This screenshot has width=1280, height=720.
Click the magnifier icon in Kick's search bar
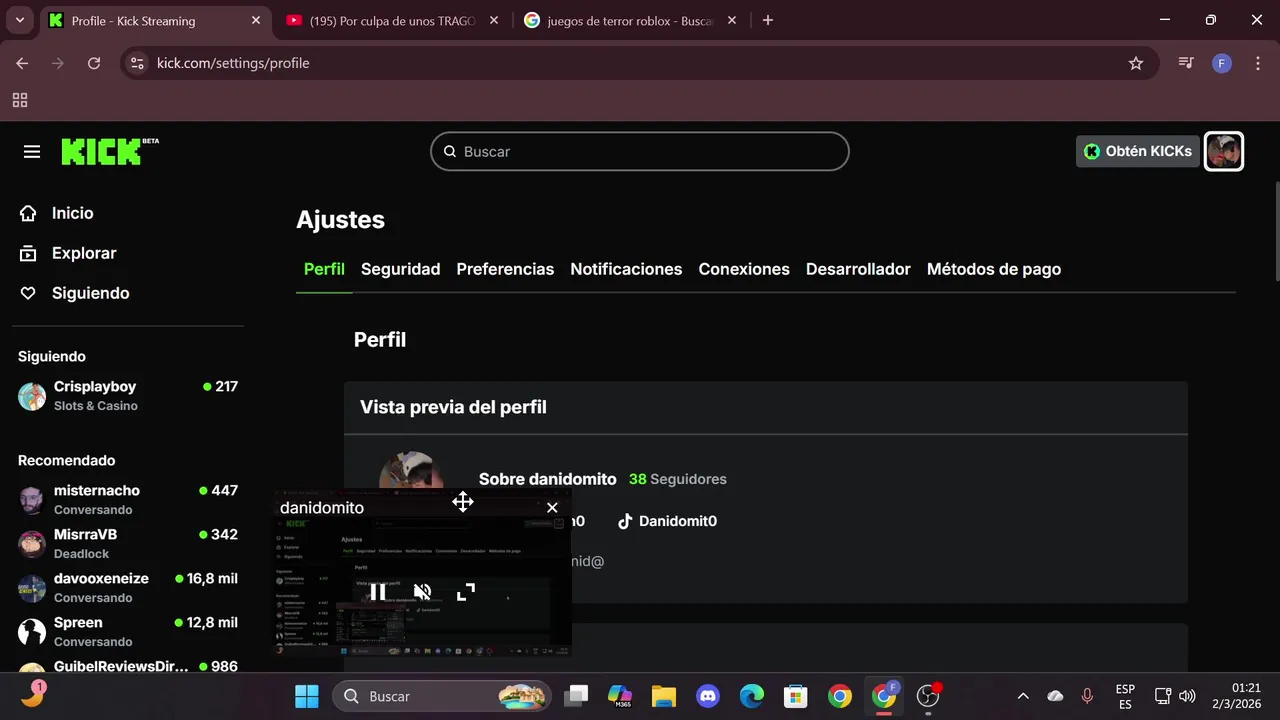coord(450,152)
